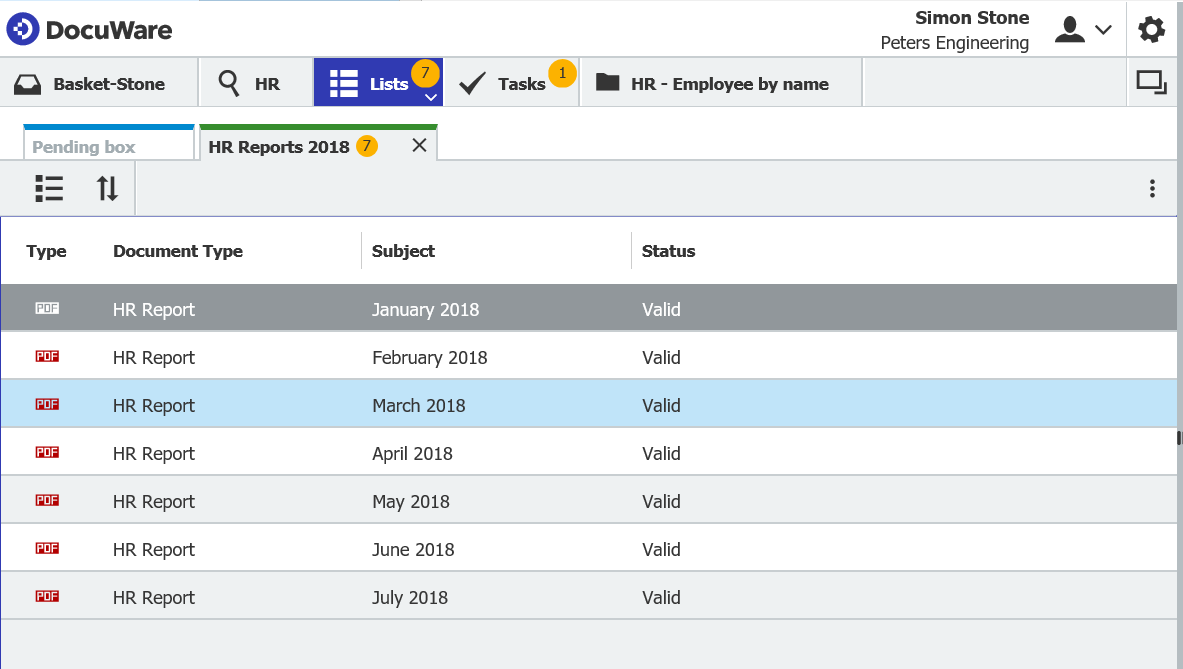Click the Subject column header
This screenshot has width=1183, height=669.
pyautogui.click(x=403, y=251)
